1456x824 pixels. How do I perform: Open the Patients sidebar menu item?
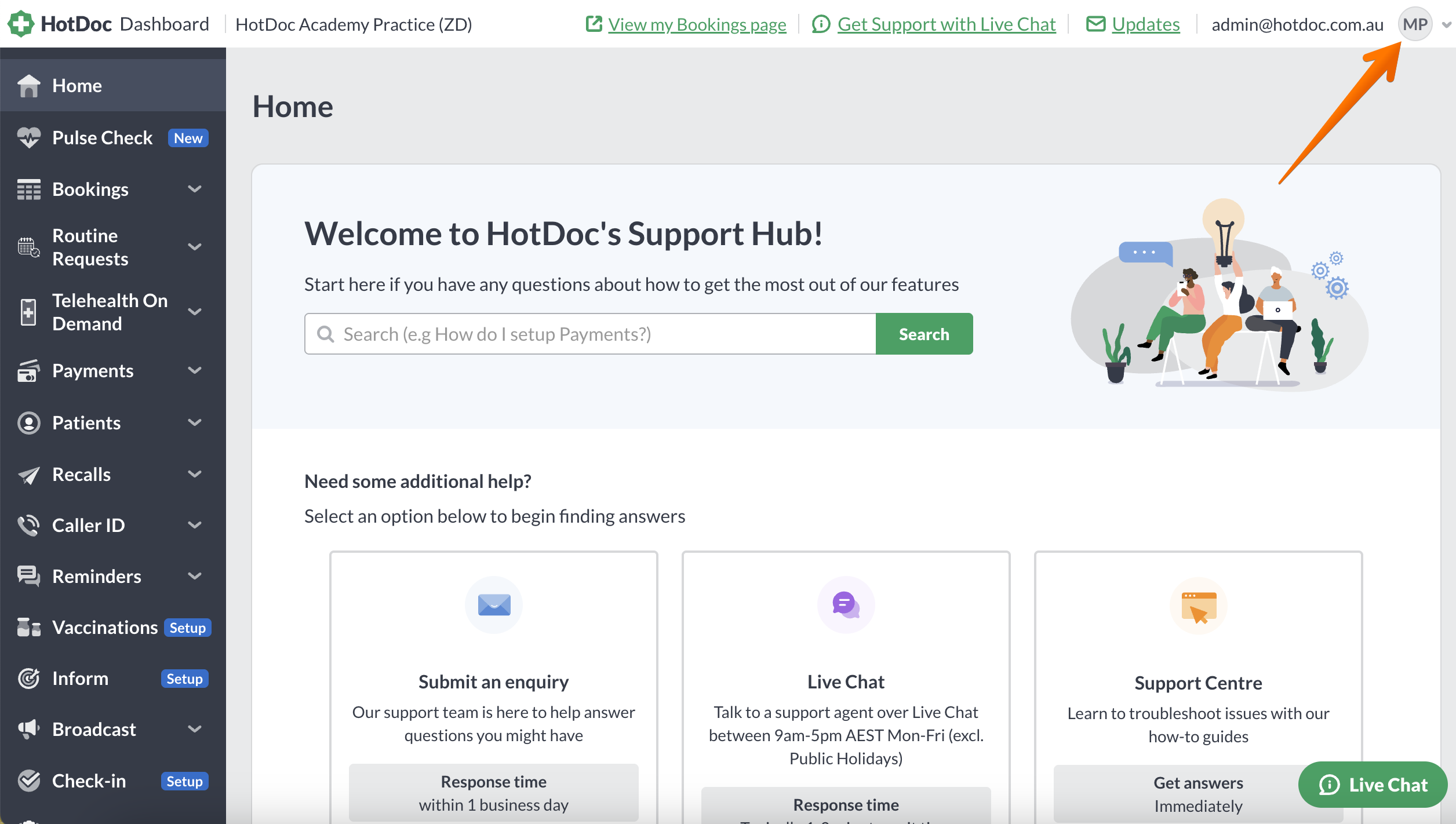click(113, 422)
